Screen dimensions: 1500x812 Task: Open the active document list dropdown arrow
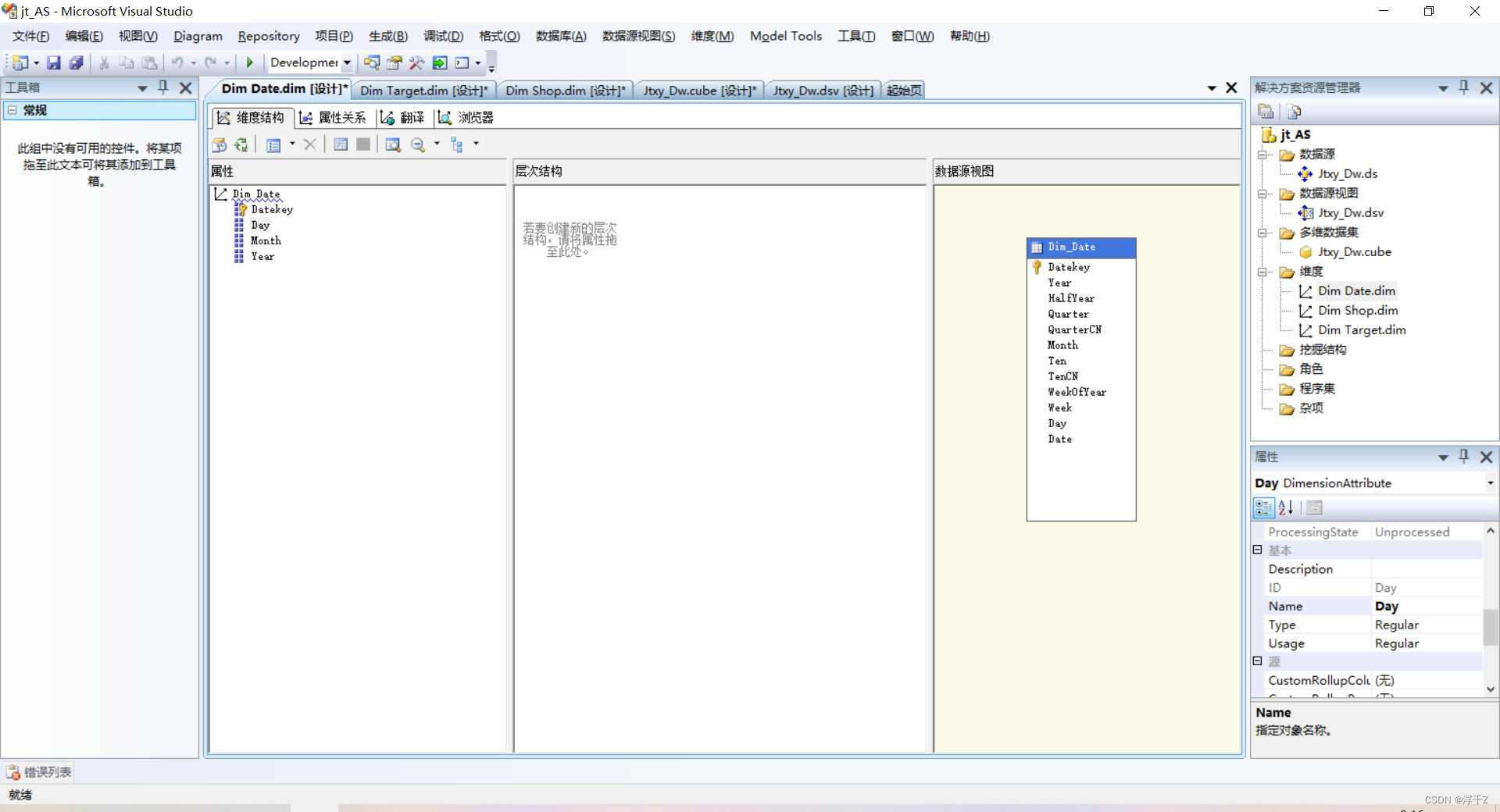pos(1212,88)
